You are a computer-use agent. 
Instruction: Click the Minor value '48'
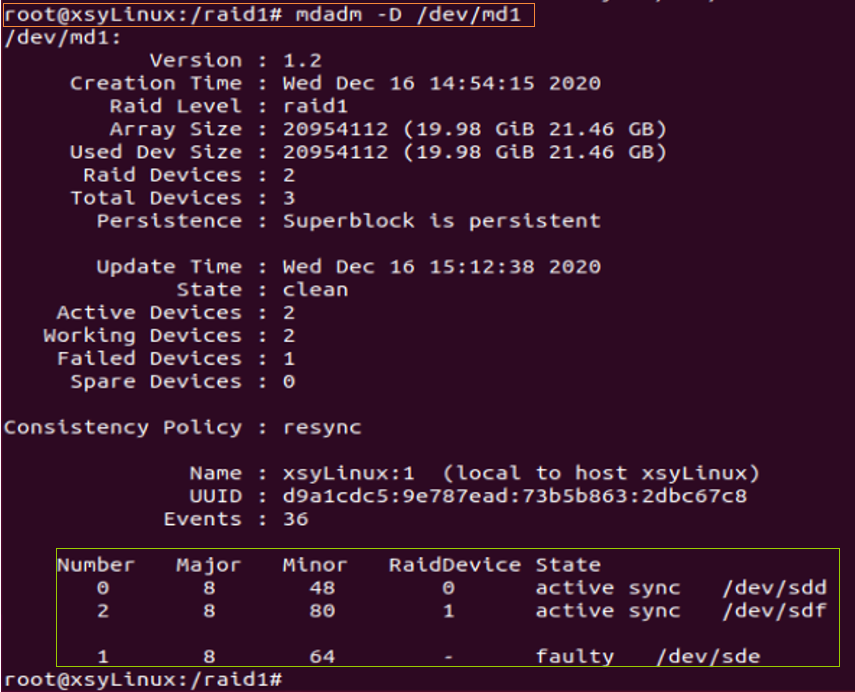pyautogui.click(x=322, y=588)
